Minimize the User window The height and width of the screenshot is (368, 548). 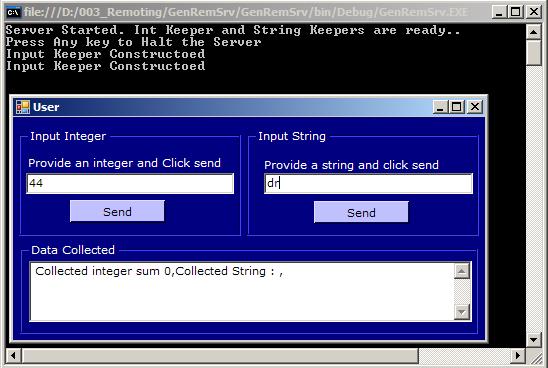pyautogui.click(x=440, y=107)
